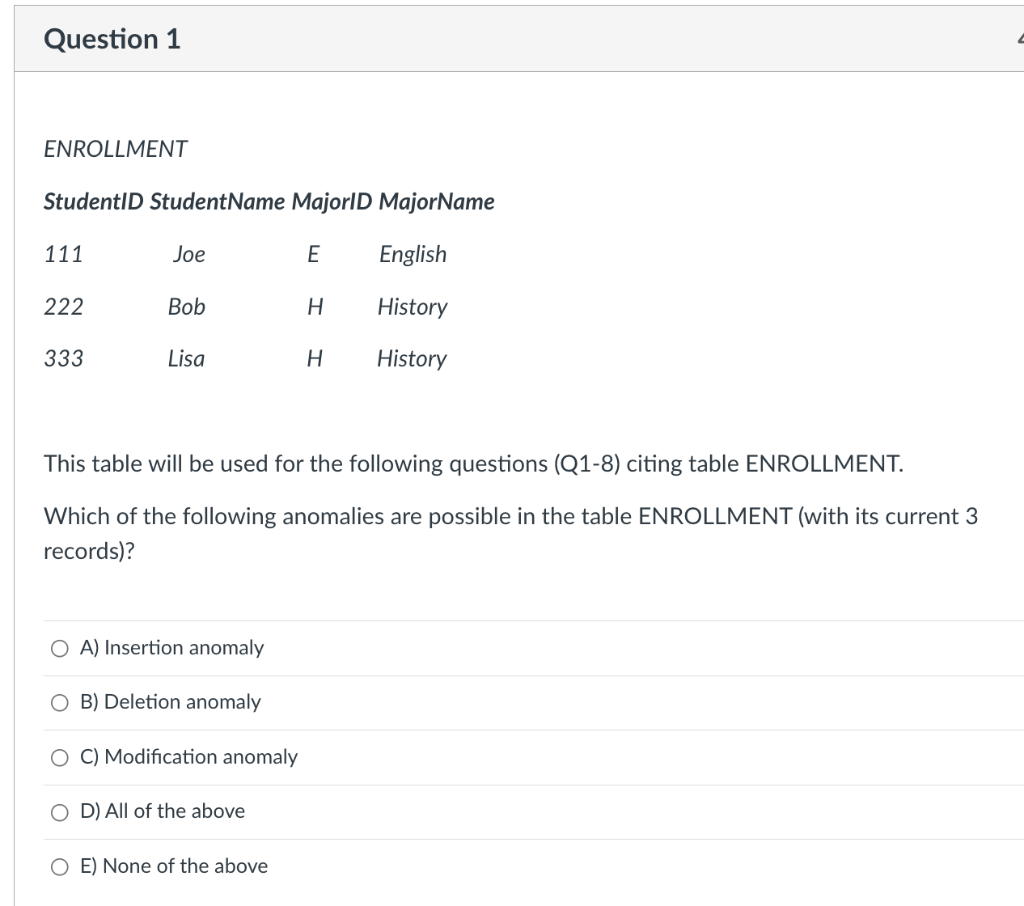
Task: Click the StudentName column header
Action: tap(217, 202)
